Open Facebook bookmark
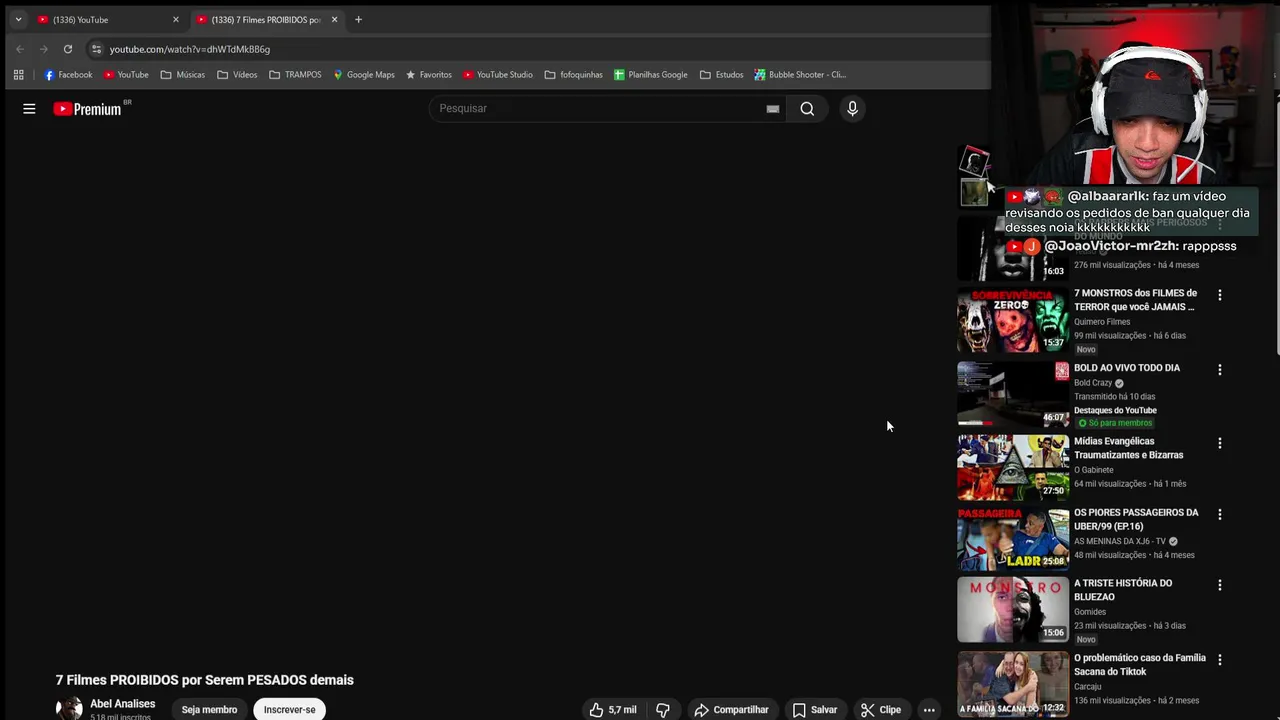 68,75
